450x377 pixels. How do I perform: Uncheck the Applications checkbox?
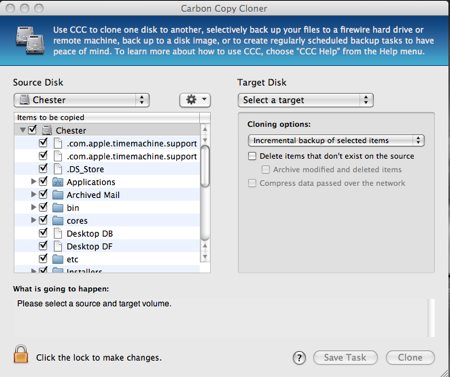point(43,181)
